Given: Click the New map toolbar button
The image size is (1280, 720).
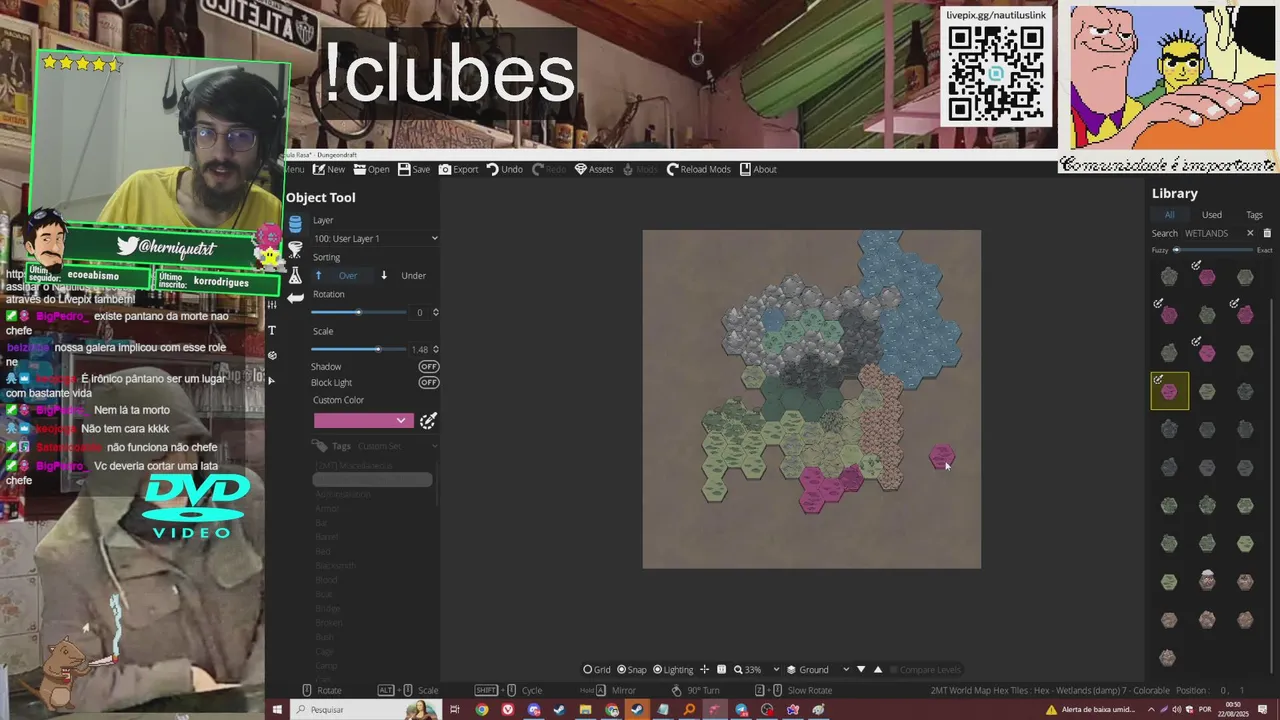Looking at the screenshot, I should click(329, 169).
